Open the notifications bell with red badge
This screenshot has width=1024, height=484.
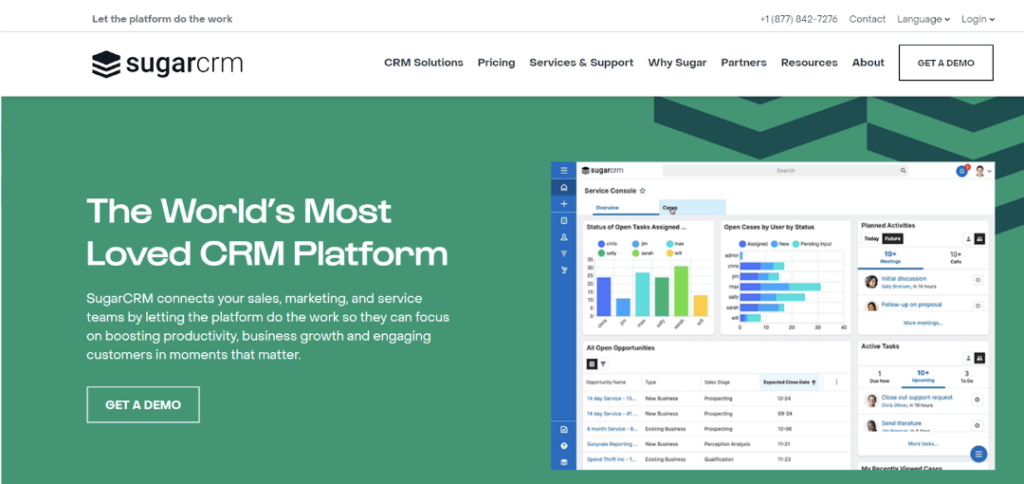tap(962, 170)
